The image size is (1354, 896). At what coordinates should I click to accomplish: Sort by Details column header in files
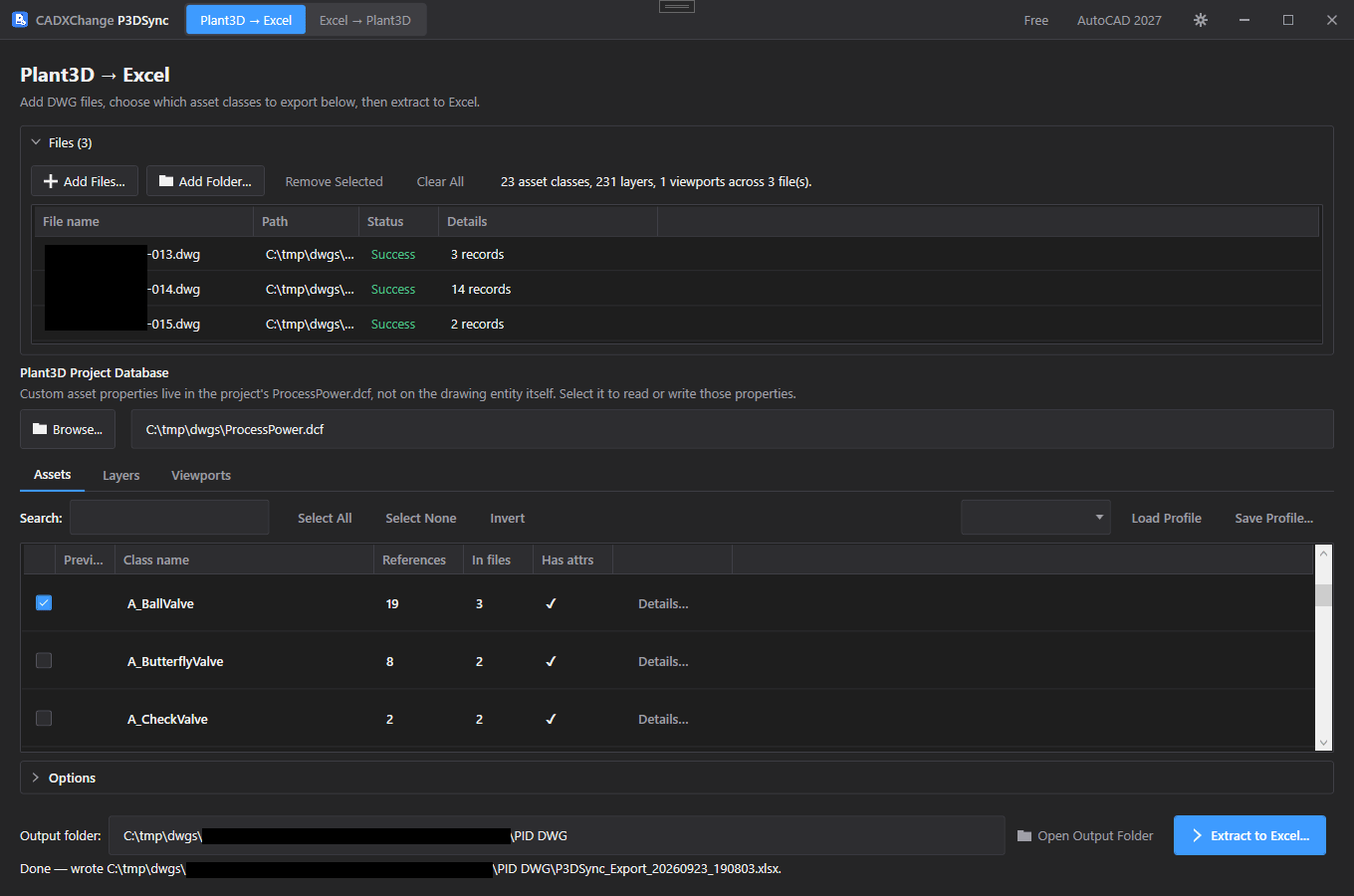[549, 221]
